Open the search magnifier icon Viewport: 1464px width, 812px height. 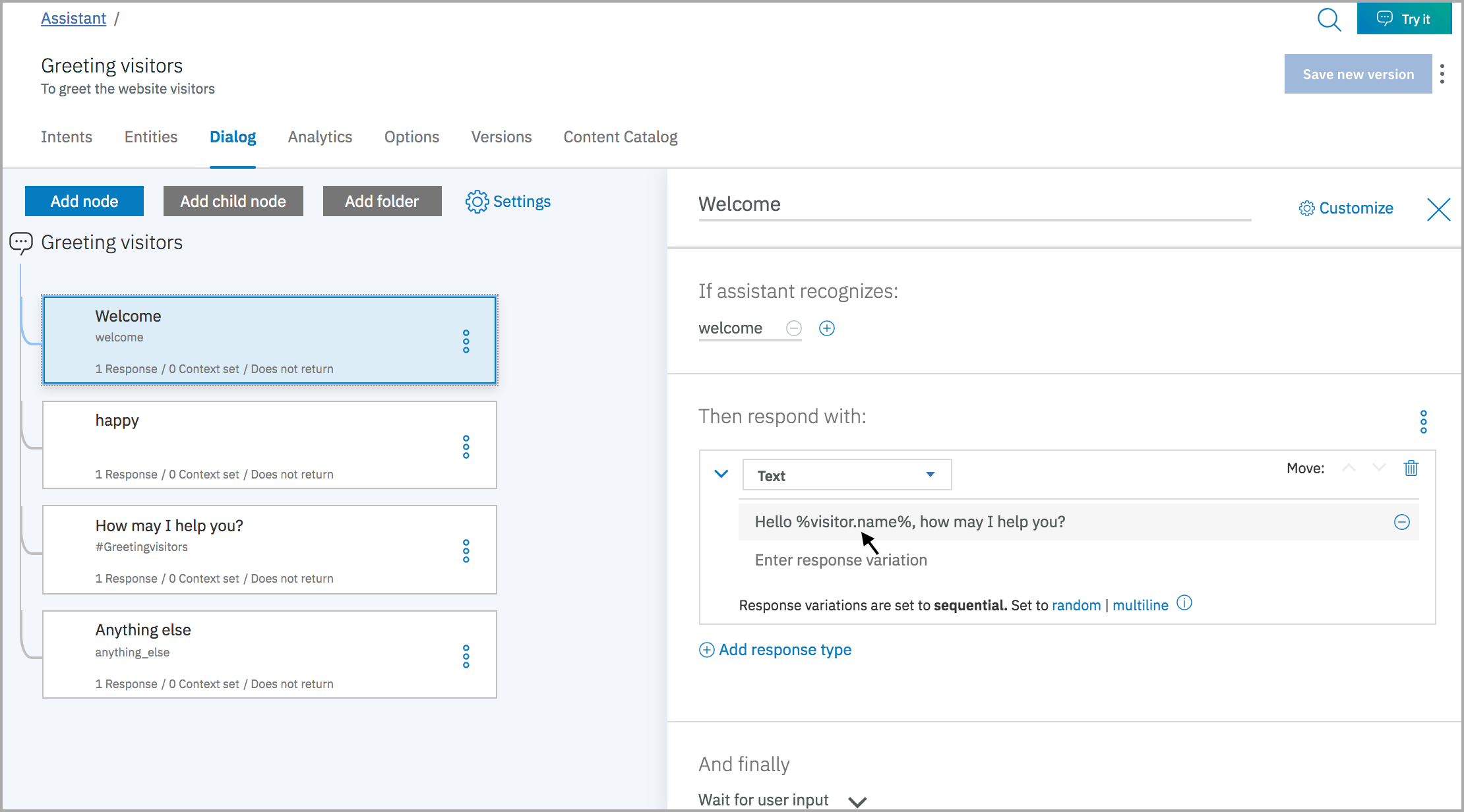(1329, 20)
